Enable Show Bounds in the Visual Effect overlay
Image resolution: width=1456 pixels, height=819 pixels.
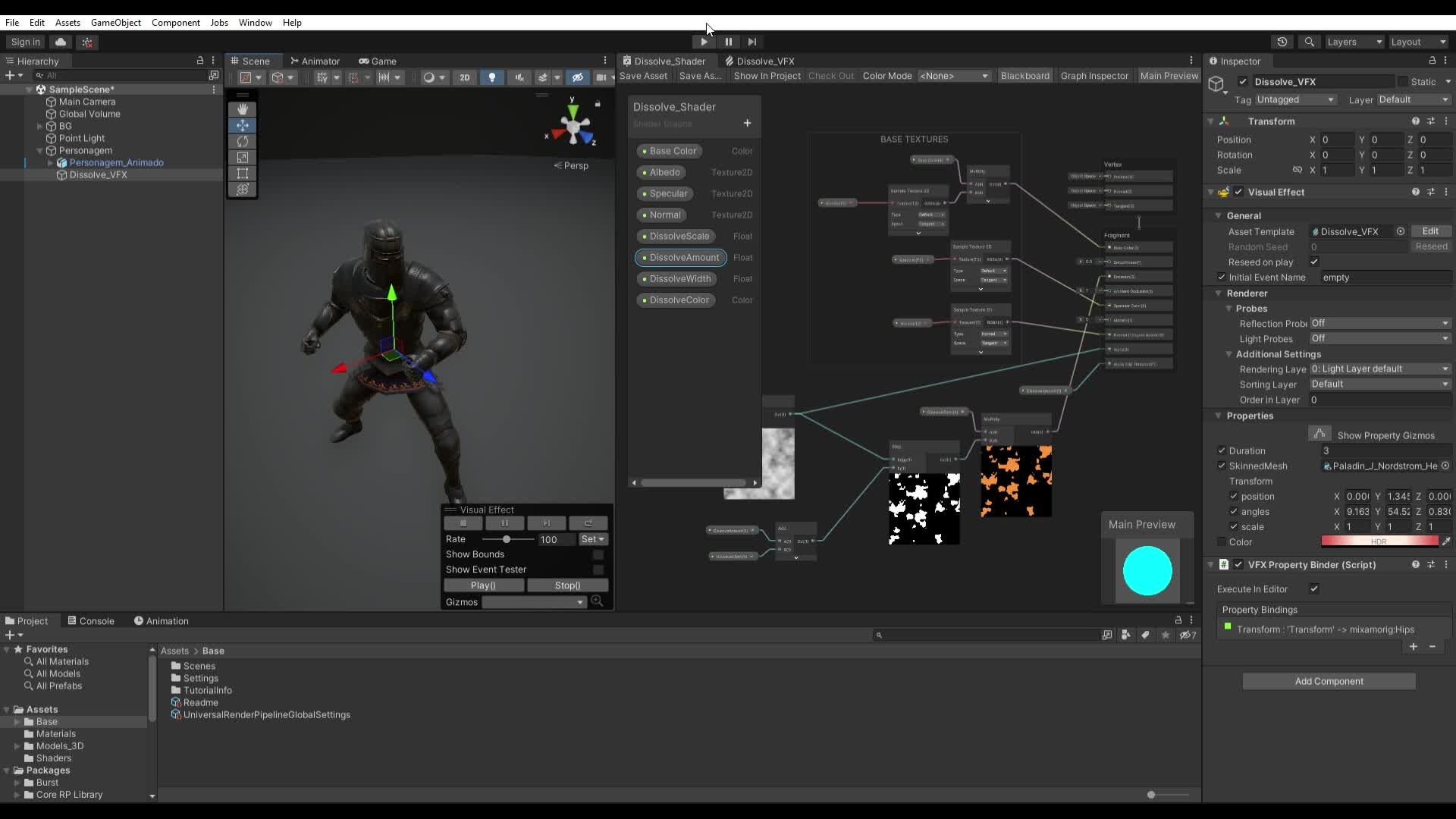tap(599, 554)
